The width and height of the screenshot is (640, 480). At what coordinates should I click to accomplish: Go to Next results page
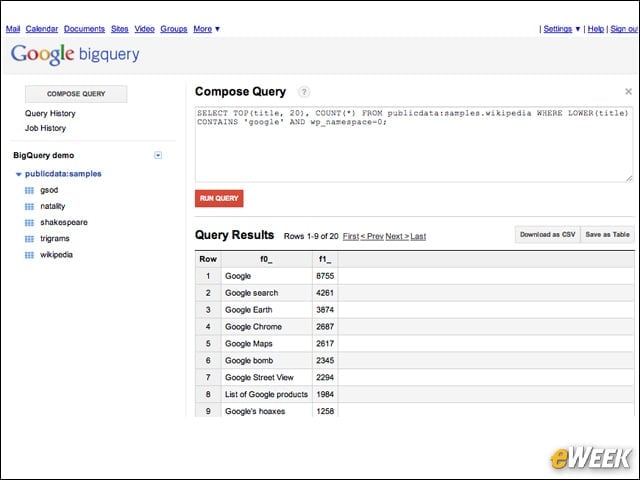[397, 236]
